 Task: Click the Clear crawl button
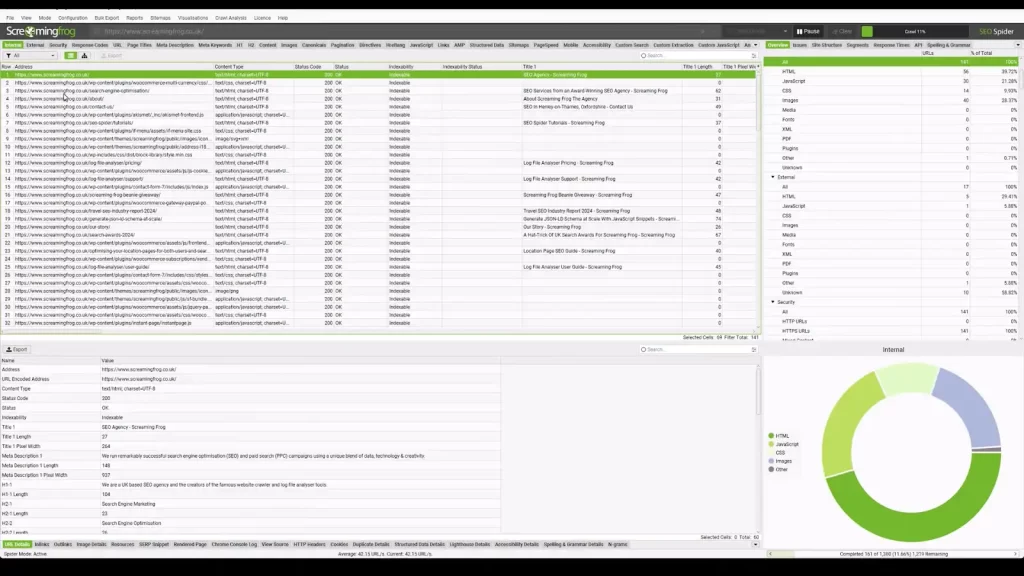[841, 32]
